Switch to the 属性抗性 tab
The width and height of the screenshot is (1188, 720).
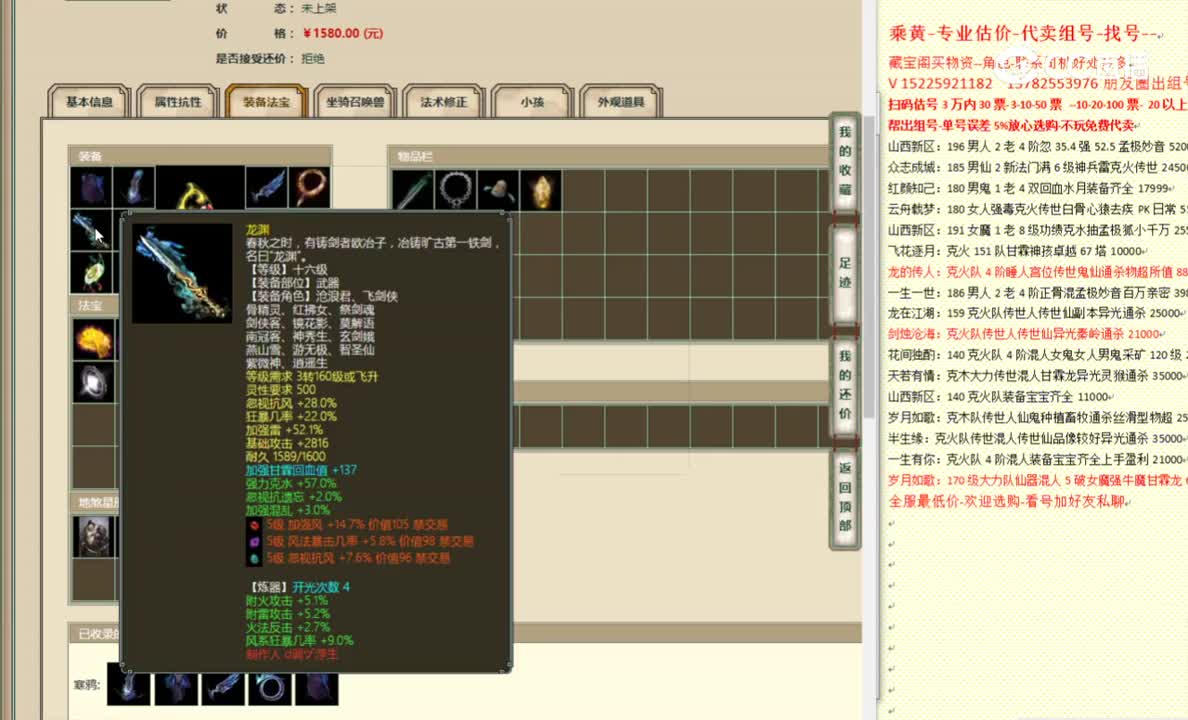pyautogui.click(x=178, y=102)
